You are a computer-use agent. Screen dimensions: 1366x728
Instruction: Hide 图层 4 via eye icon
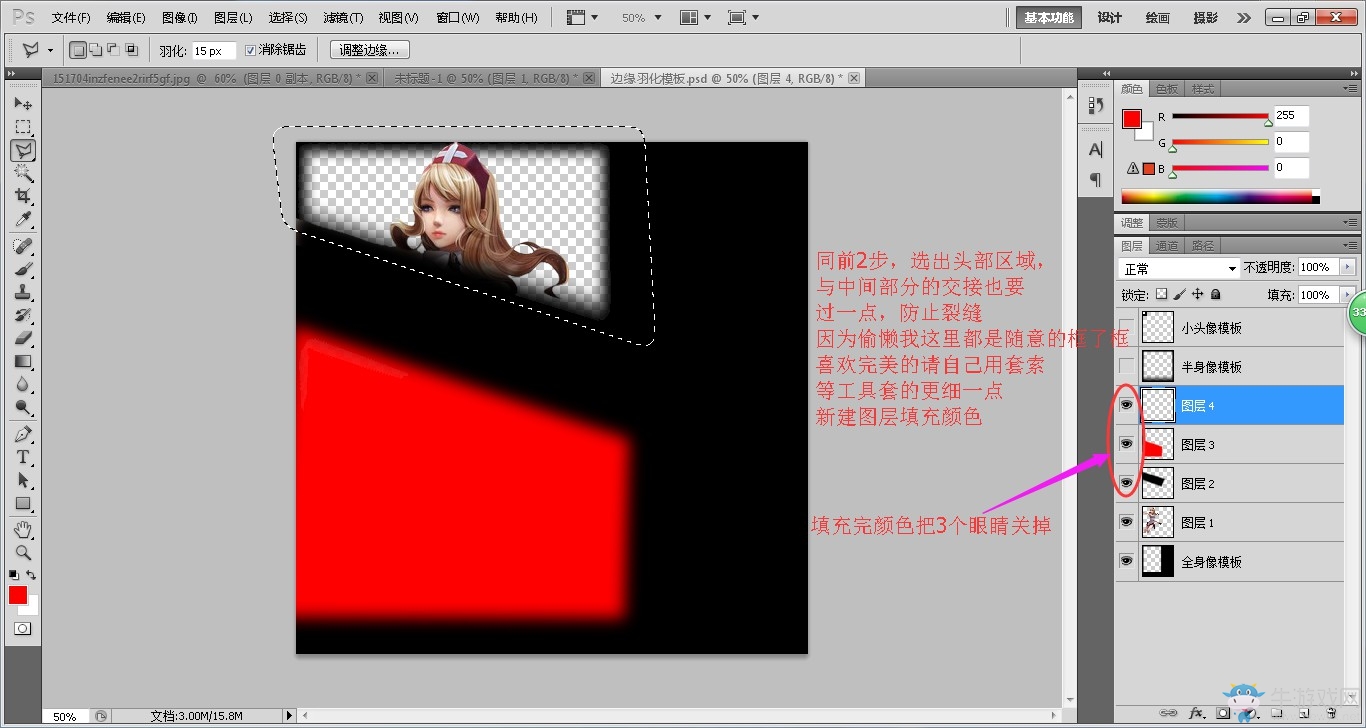tap(1127, 405)
